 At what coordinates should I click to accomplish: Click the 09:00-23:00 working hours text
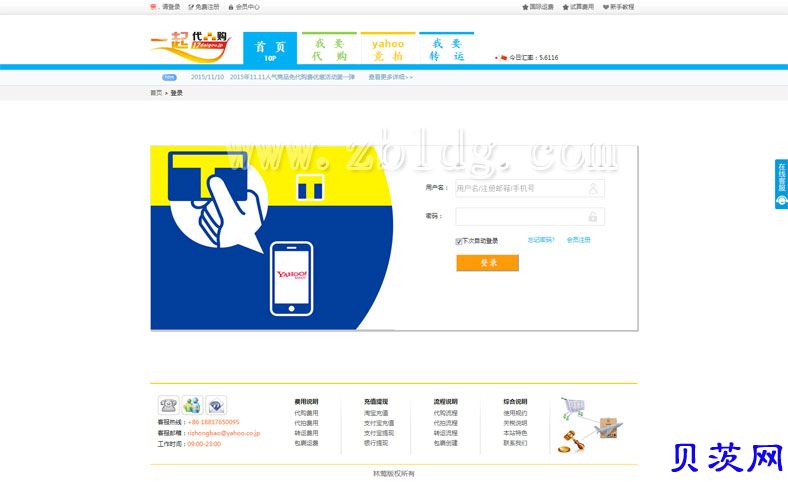204,444
